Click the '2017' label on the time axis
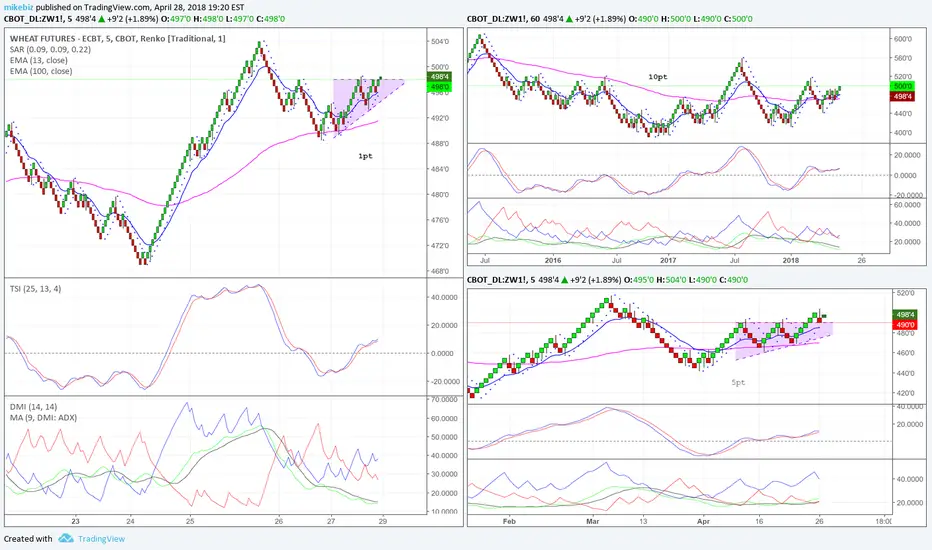This screenshot has height=550, width=932. [668, 260]
